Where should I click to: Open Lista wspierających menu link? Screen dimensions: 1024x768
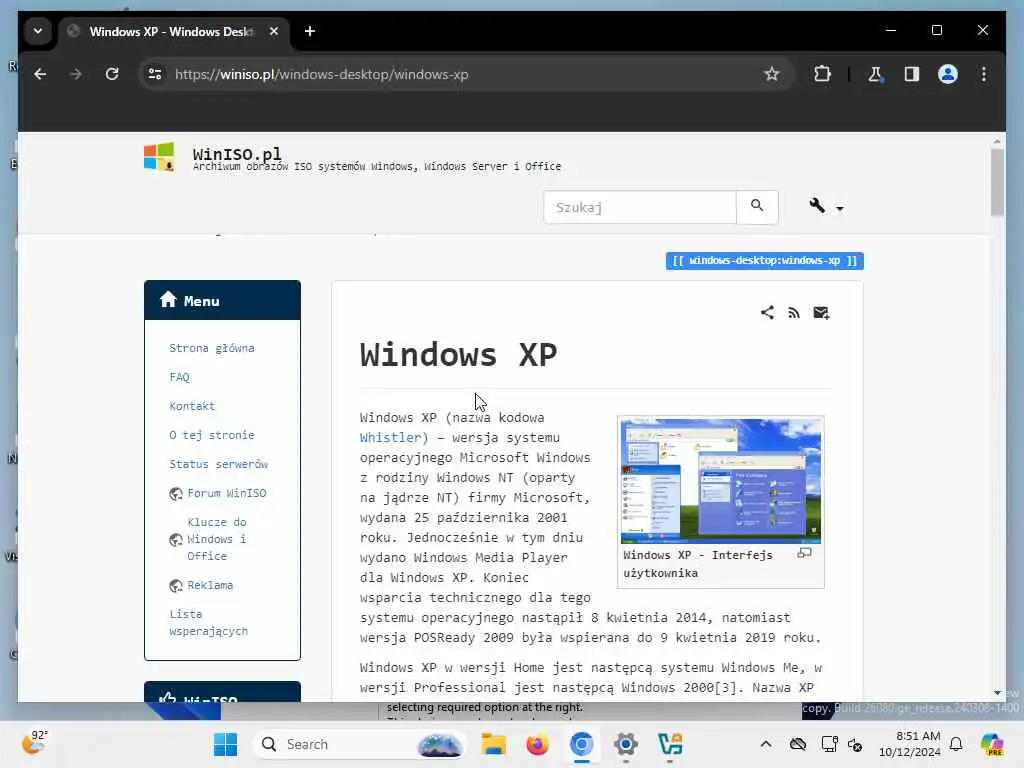(x=208, y=622)
